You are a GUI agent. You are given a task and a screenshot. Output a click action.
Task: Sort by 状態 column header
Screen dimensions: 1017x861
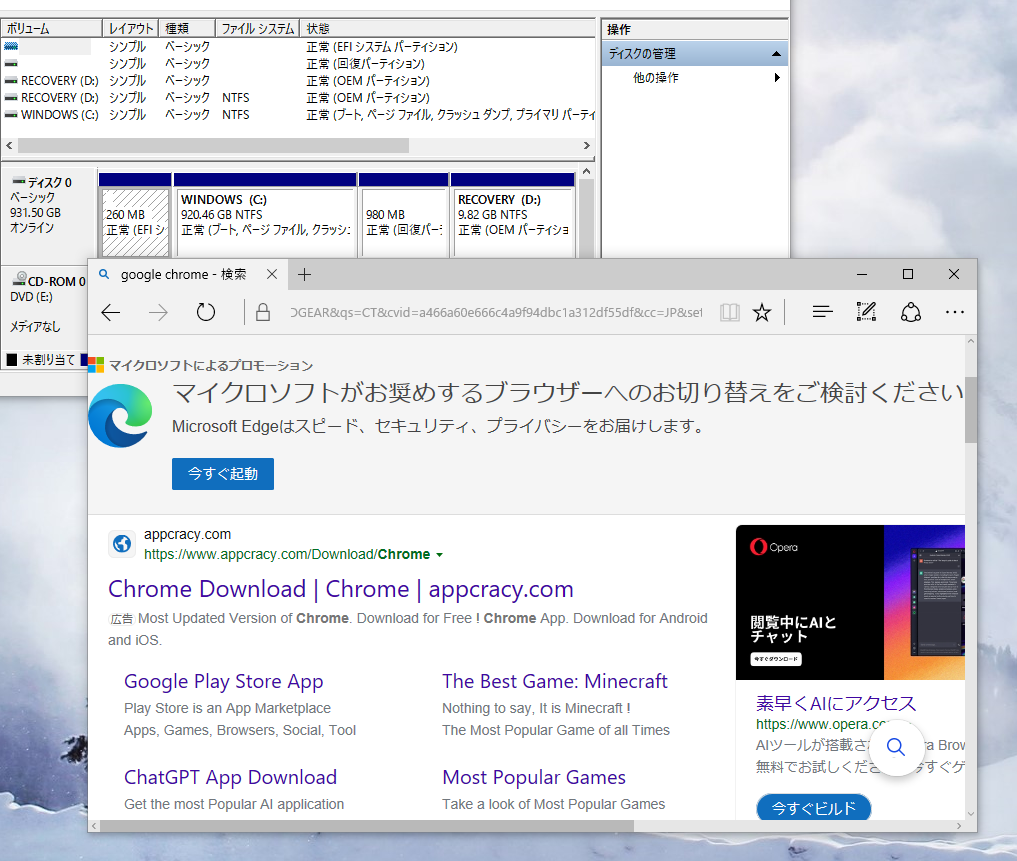coord(448,29)
